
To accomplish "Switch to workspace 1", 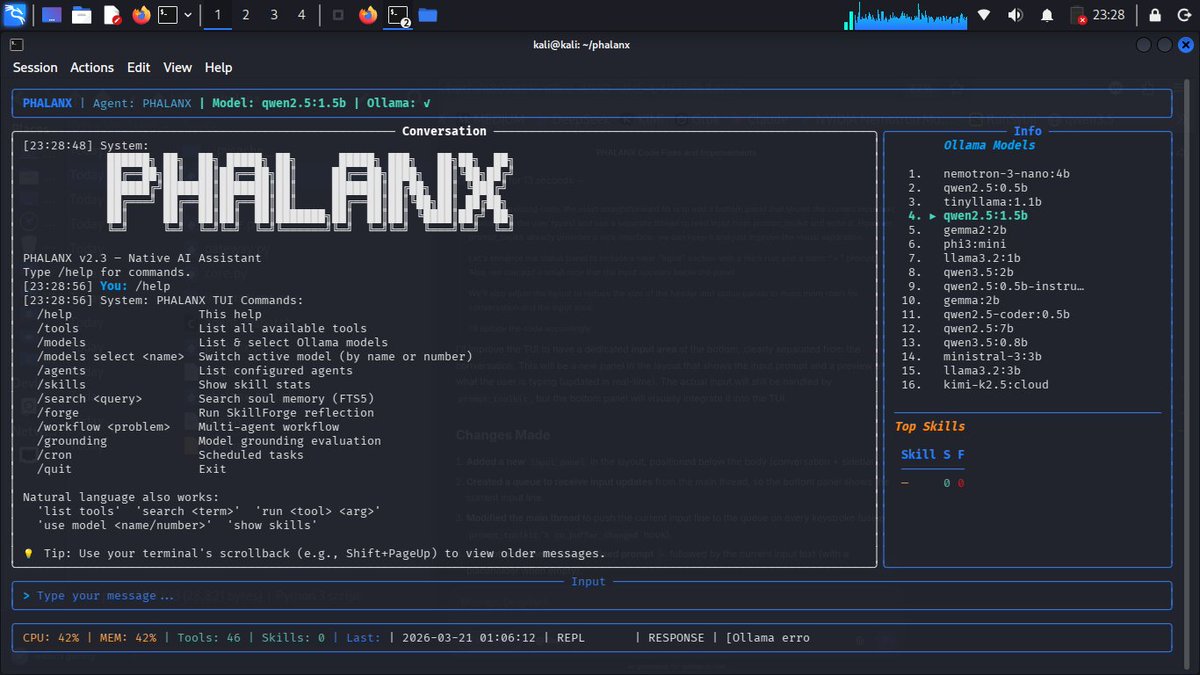I will [x=218, y=15].
